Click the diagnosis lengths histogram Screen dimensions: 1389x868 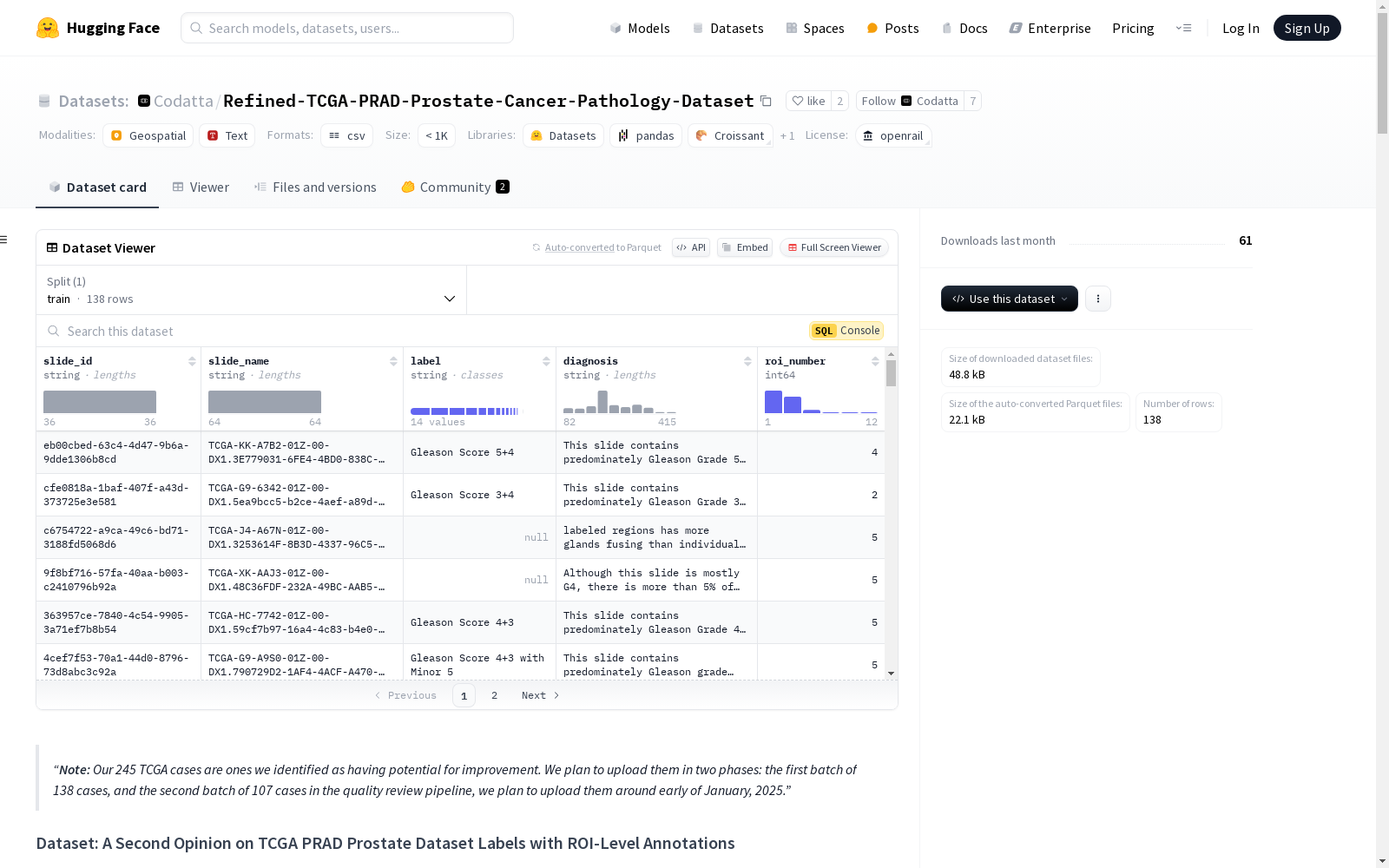(620, 402)
